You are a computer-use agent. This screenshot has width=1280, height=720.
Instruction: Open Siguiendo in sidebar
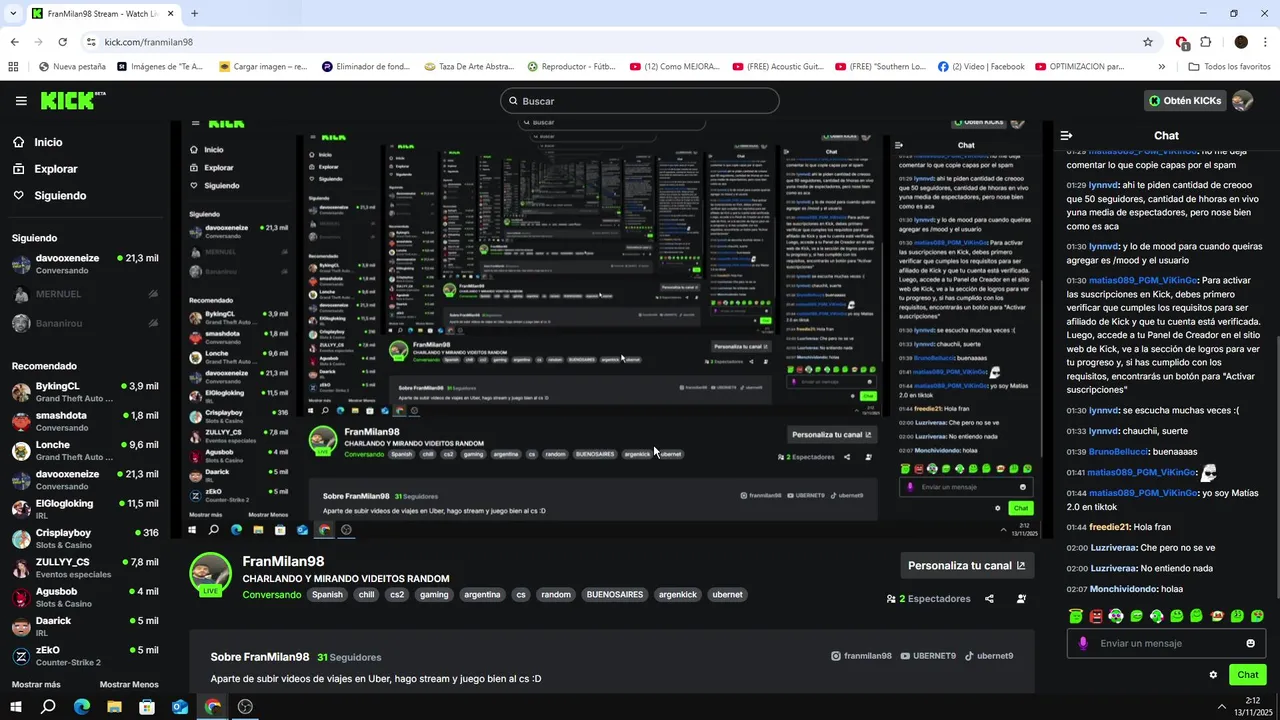(x=50, y=195)
